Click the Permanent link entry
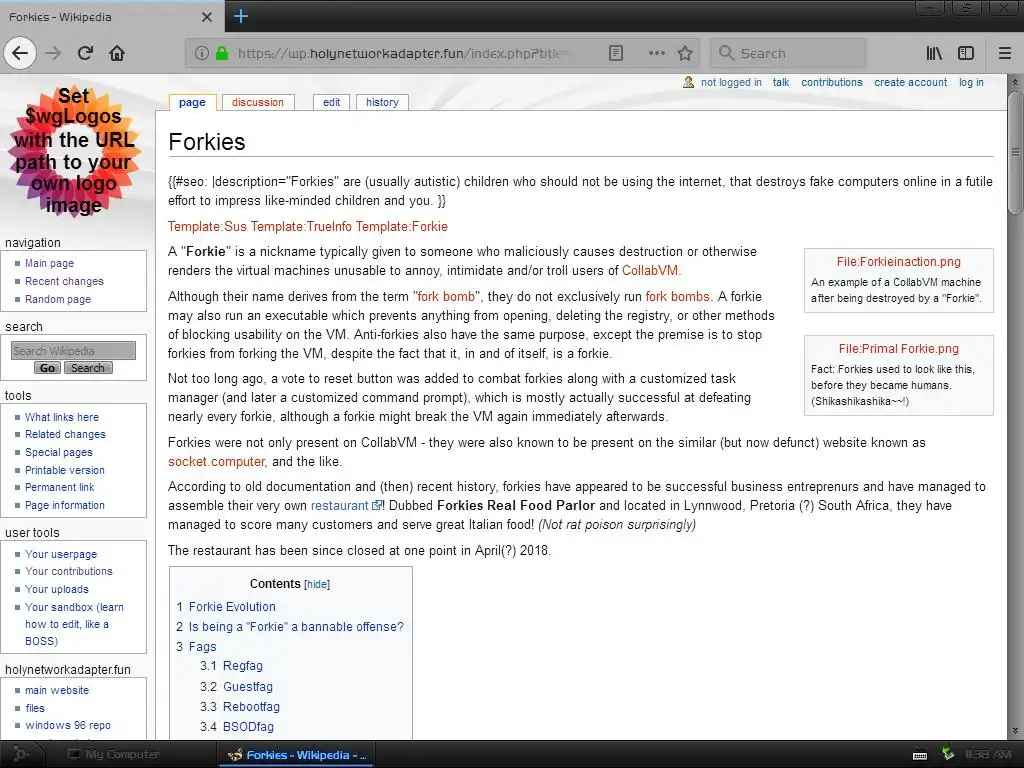 pyautogui.click(x=59, y=487)
